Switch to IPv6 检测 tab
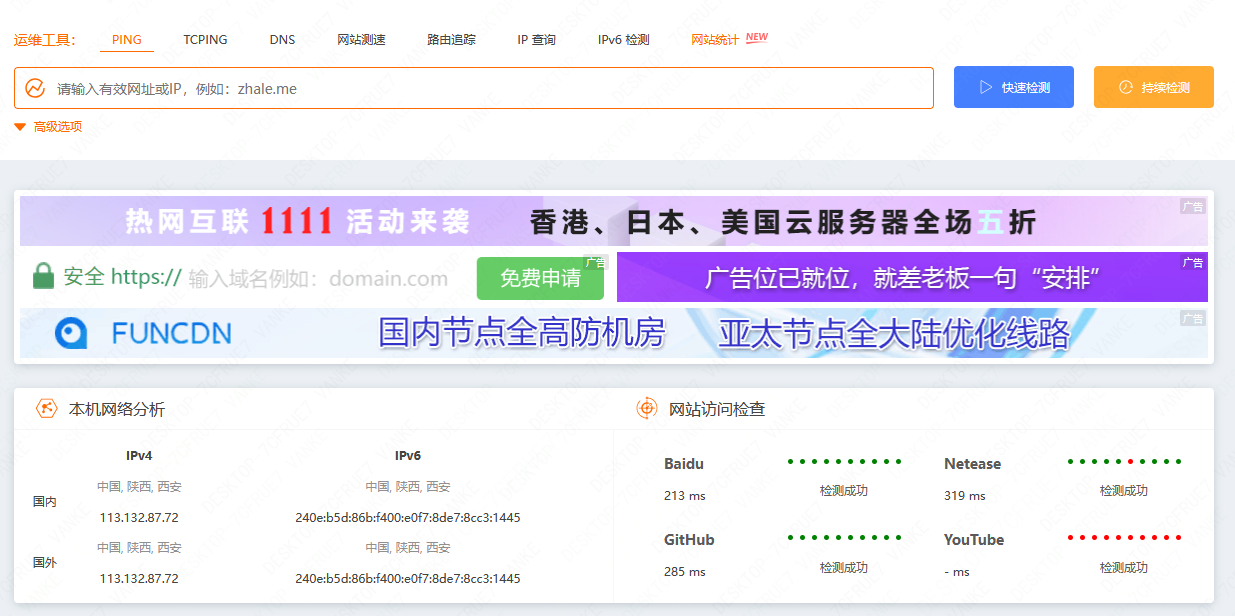 [623, 40]
